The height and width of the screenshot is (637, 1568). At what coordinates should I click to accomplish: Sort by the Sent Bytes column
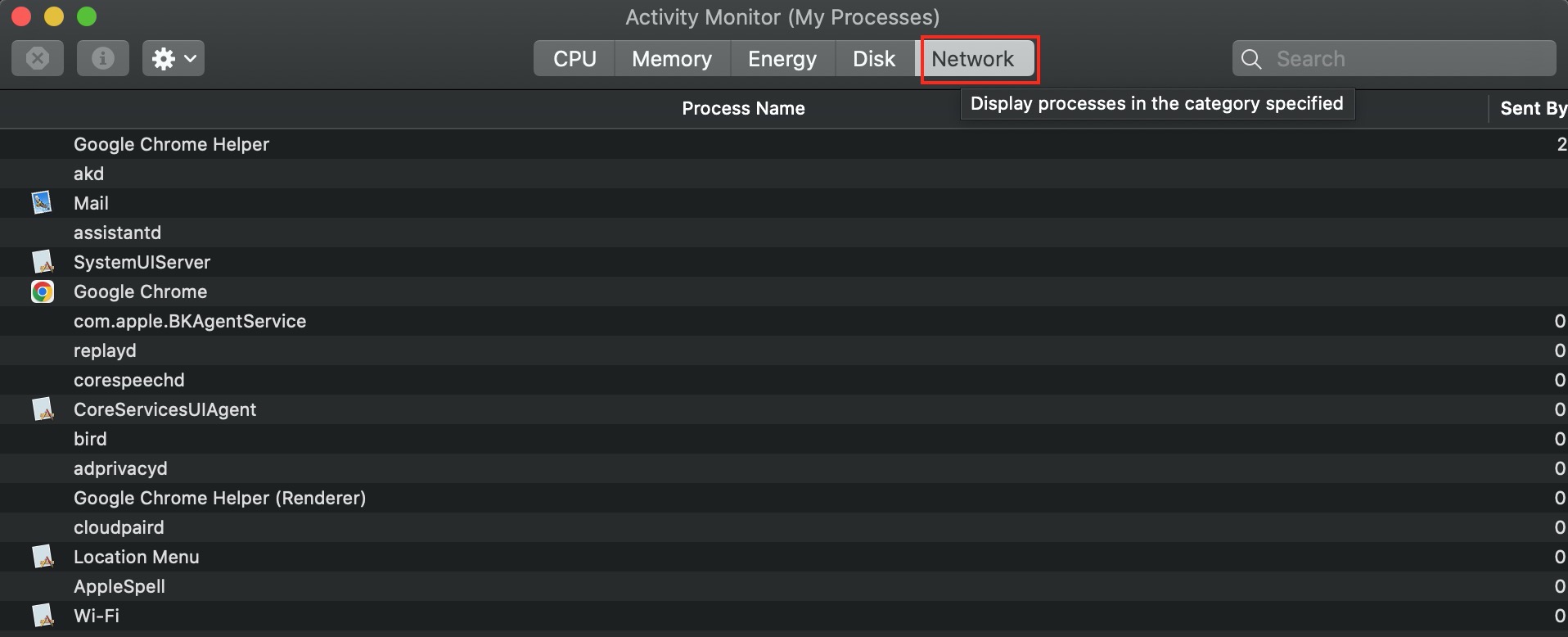coord(1529,108)
